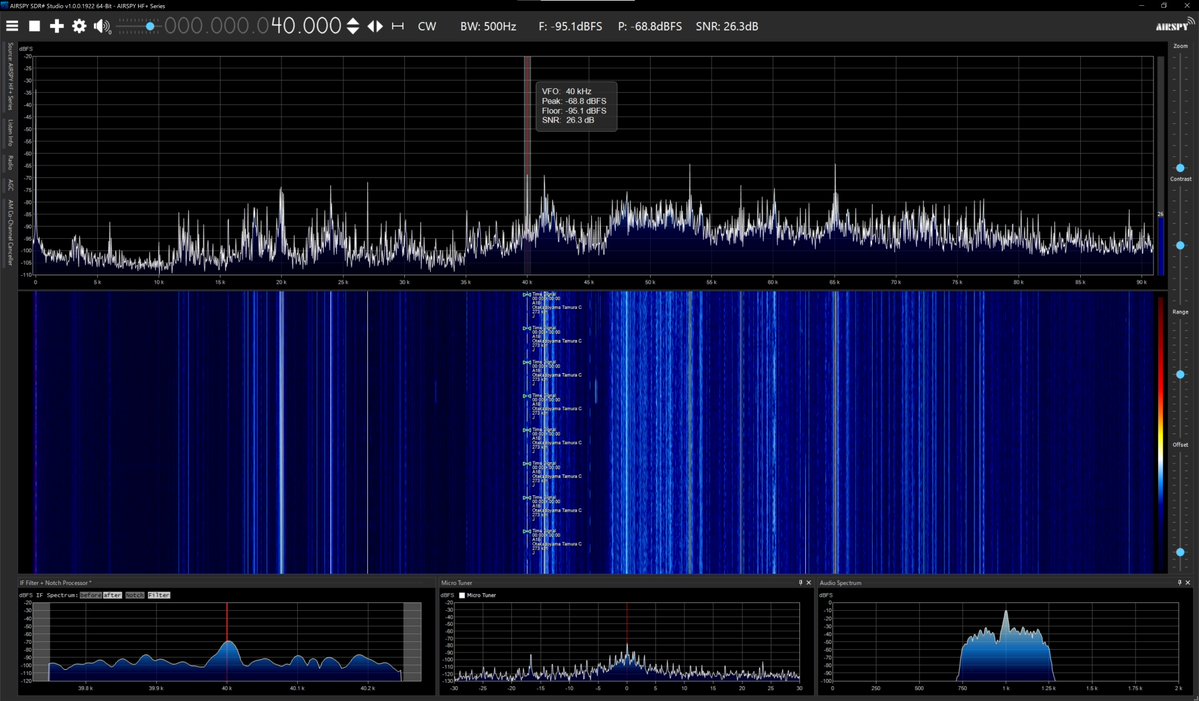Click the span width icon in the toolbar

399,26
